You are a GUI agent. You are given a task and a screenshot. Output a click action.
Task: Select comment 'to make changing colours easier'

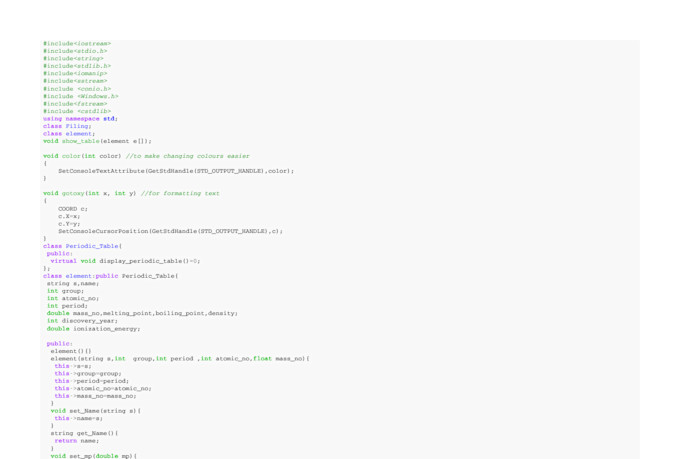click(188, 156)
